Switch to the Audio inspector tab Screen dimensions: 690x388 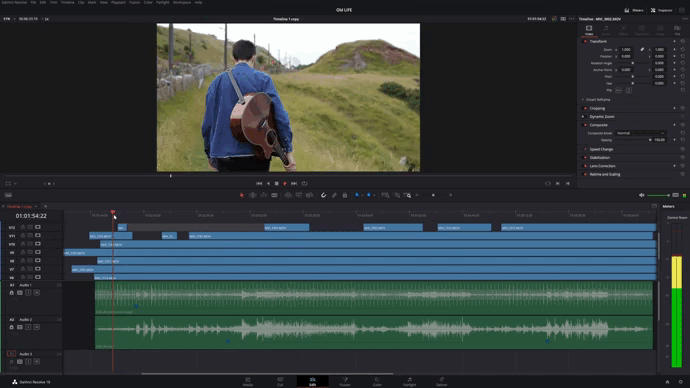[x=606, y=30]
